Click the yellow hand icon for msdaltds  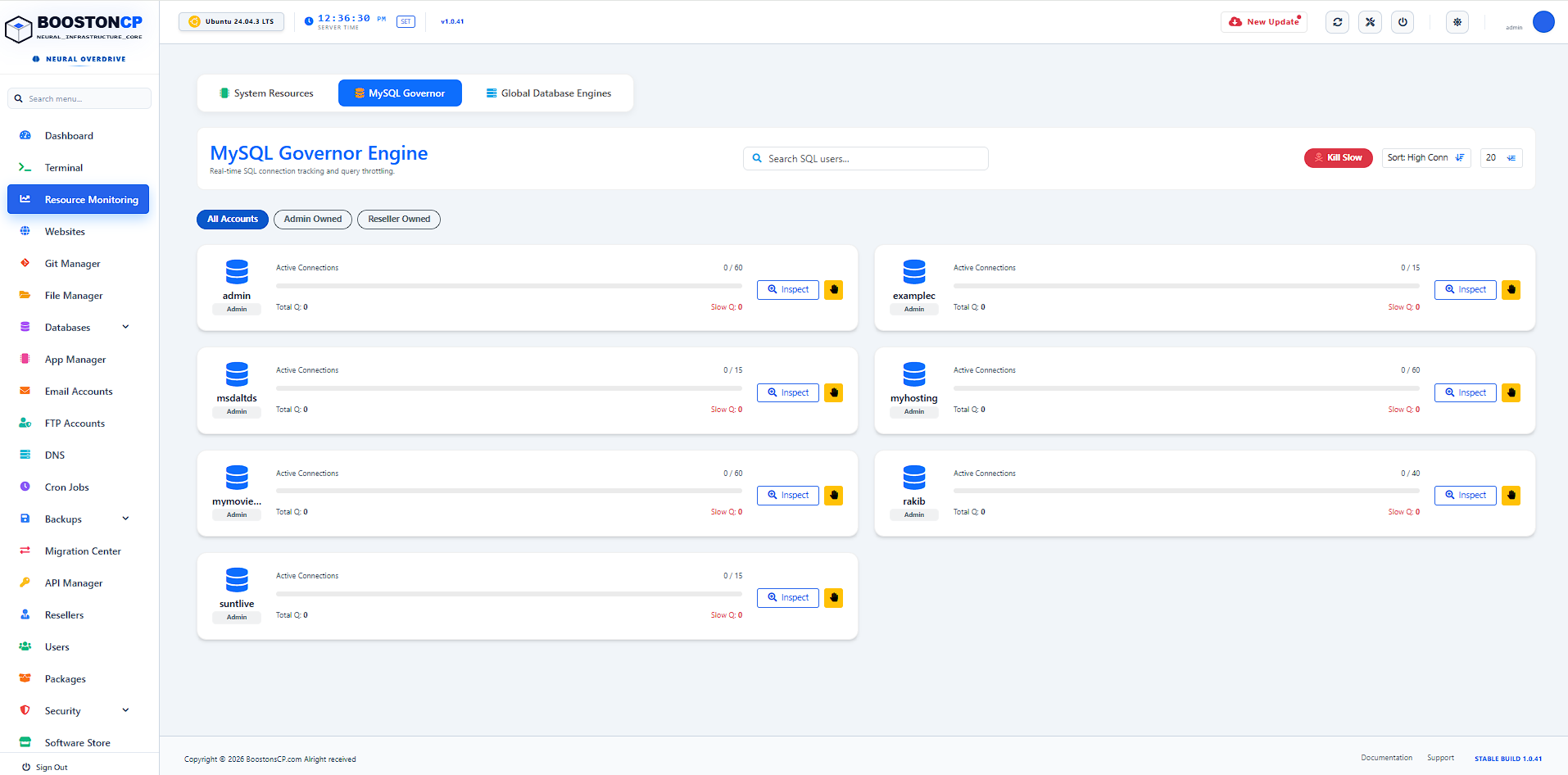coord(834,392)
